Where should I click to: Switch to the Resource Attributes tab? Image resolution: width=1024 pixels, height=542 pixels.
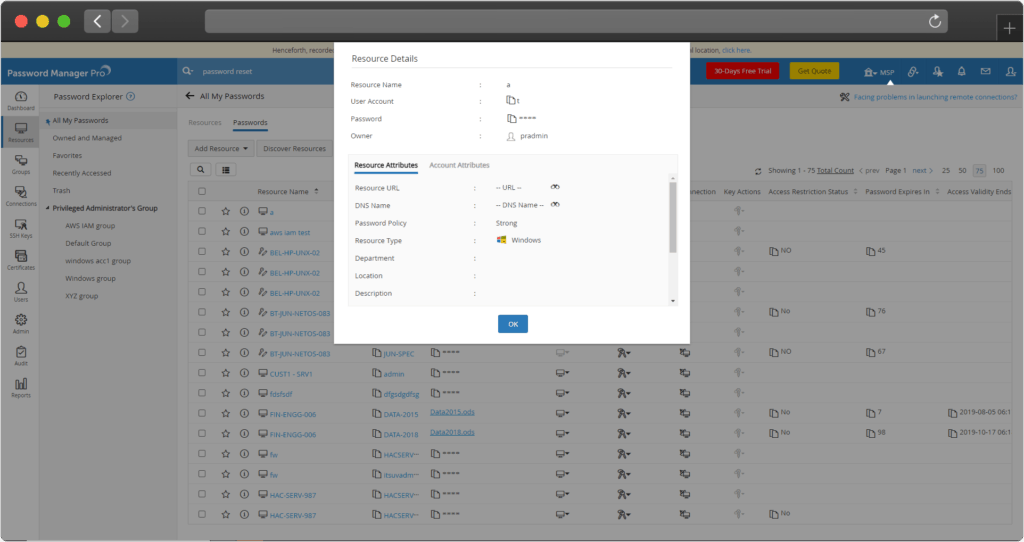pos(386,165)
